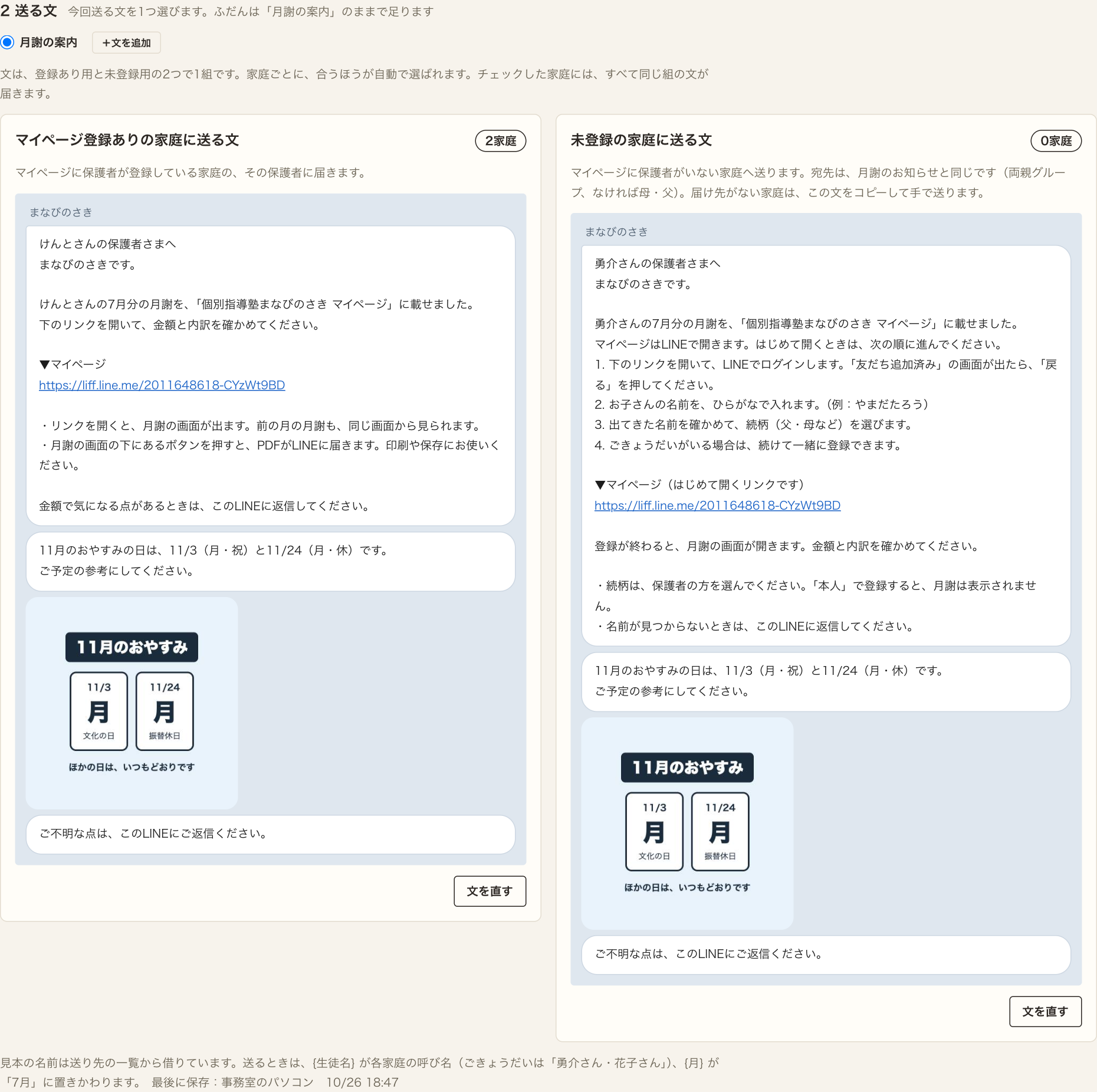Click the まなびのさき sender label in the registered families preview
1097x1092 pixels.
click(61, 212)
